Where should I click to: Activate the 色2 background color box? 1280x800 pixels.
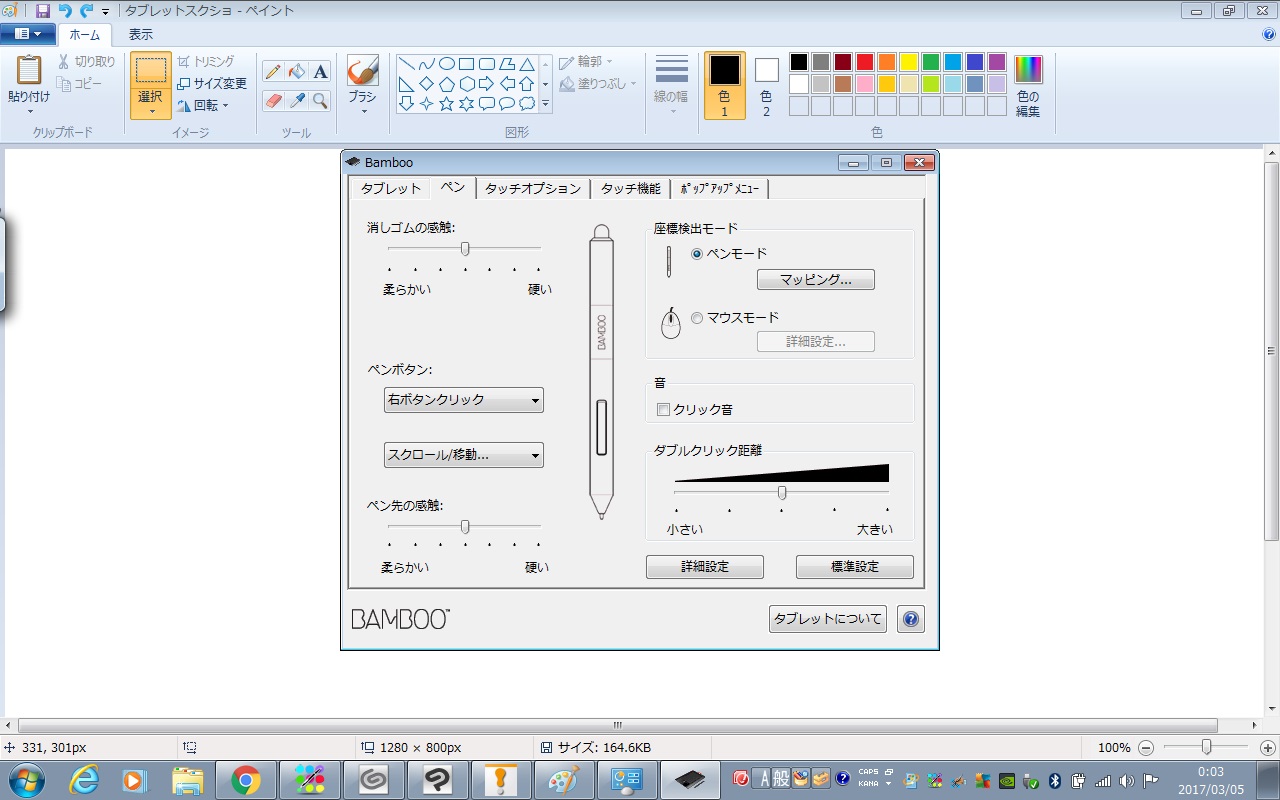click(x=766, y=85)
